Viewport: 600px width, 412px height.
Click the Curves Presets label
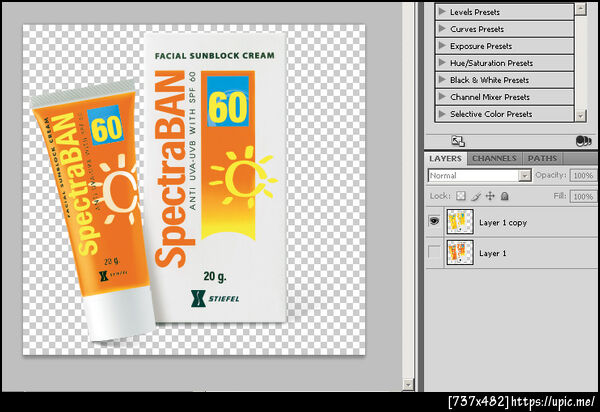(477, 29)
